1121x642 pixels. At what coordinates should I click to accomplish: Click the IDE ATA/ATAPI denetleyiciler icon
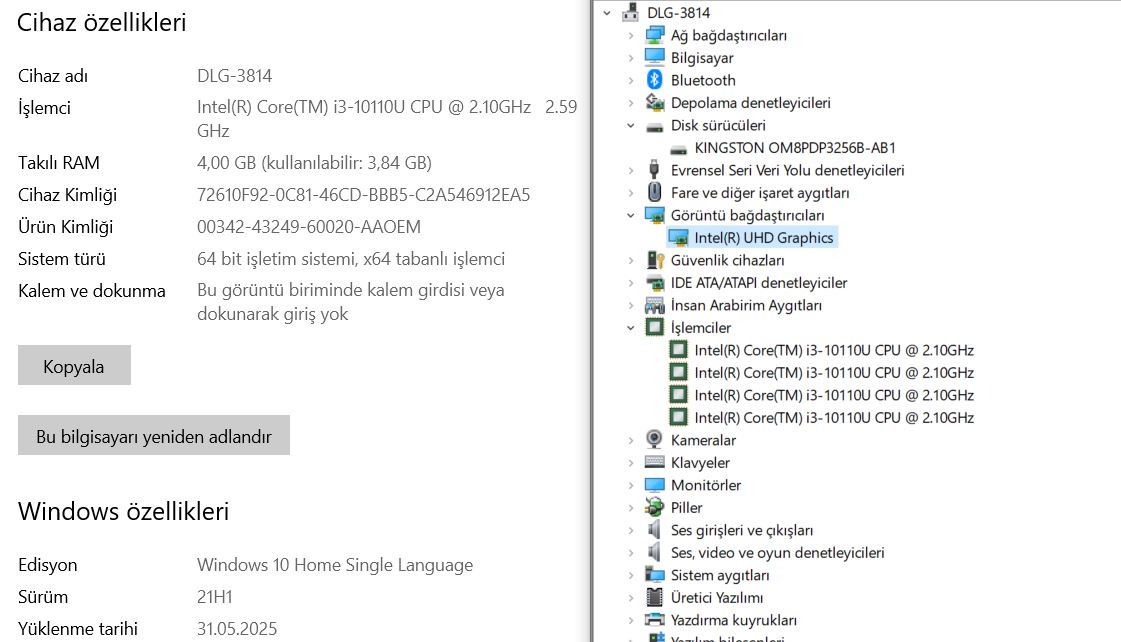click(x=654, y=282)
